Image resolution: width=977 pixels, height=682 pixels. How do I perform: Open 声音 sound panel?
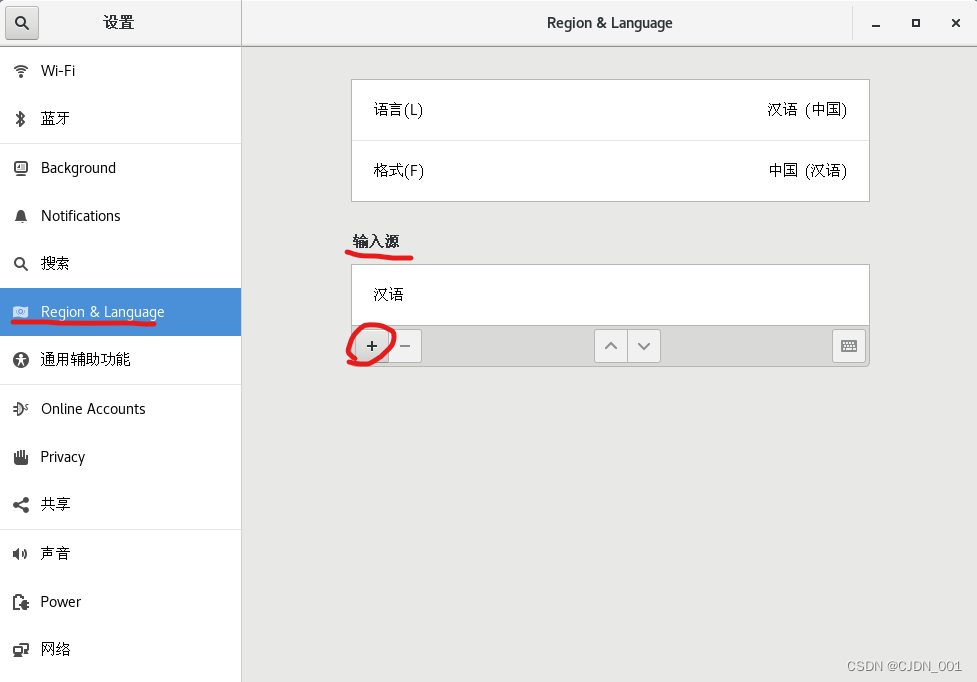(x=120, y=554)
